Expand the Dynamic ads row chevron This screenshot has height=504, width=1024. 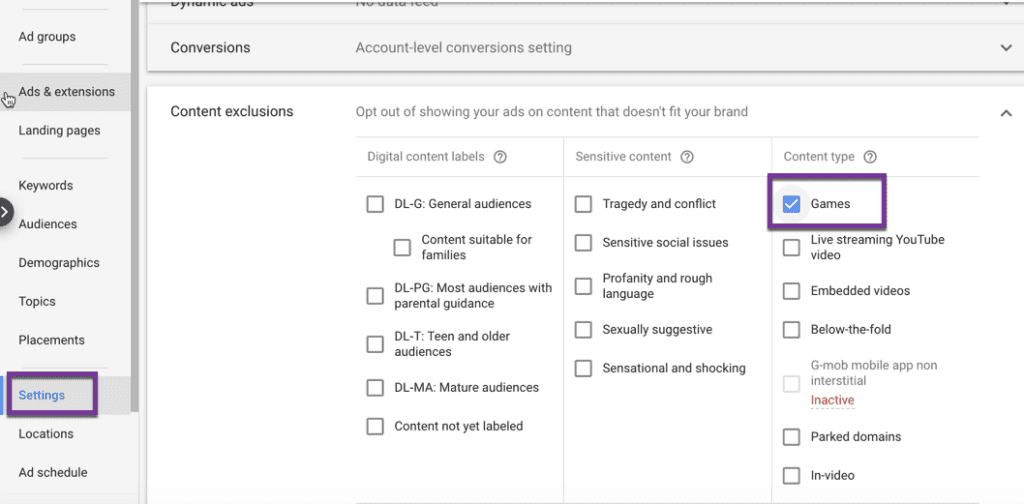click(1005, 5)
